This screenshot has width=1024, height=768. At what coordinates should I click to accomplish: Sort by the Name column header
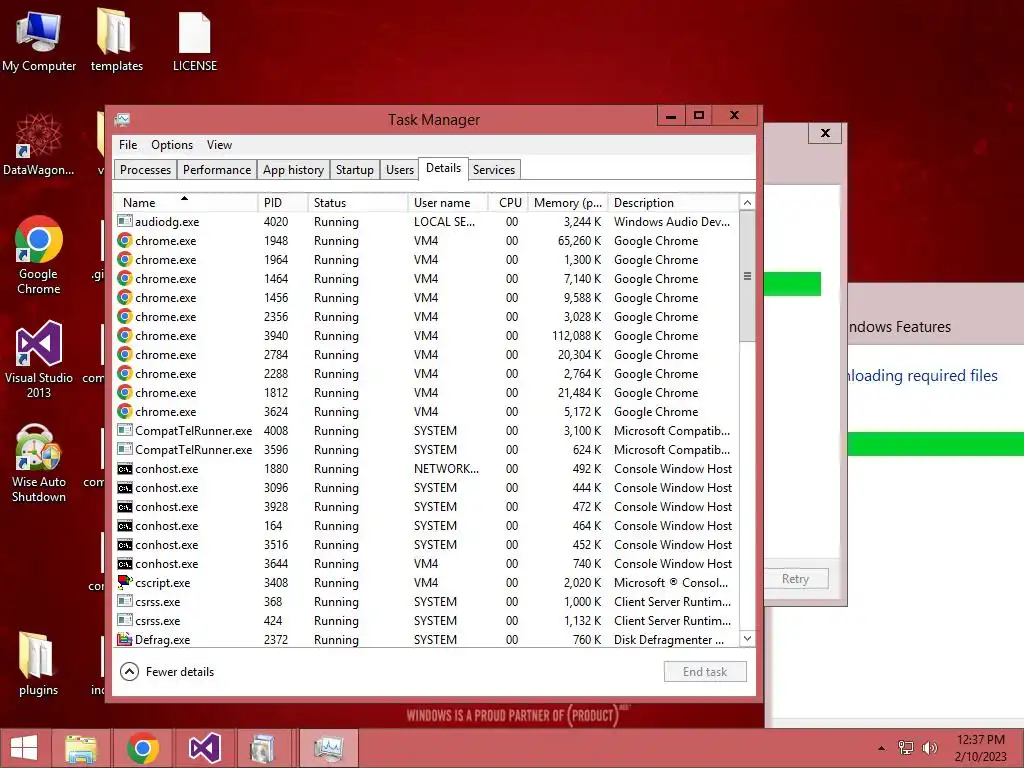tap(186, 202)
